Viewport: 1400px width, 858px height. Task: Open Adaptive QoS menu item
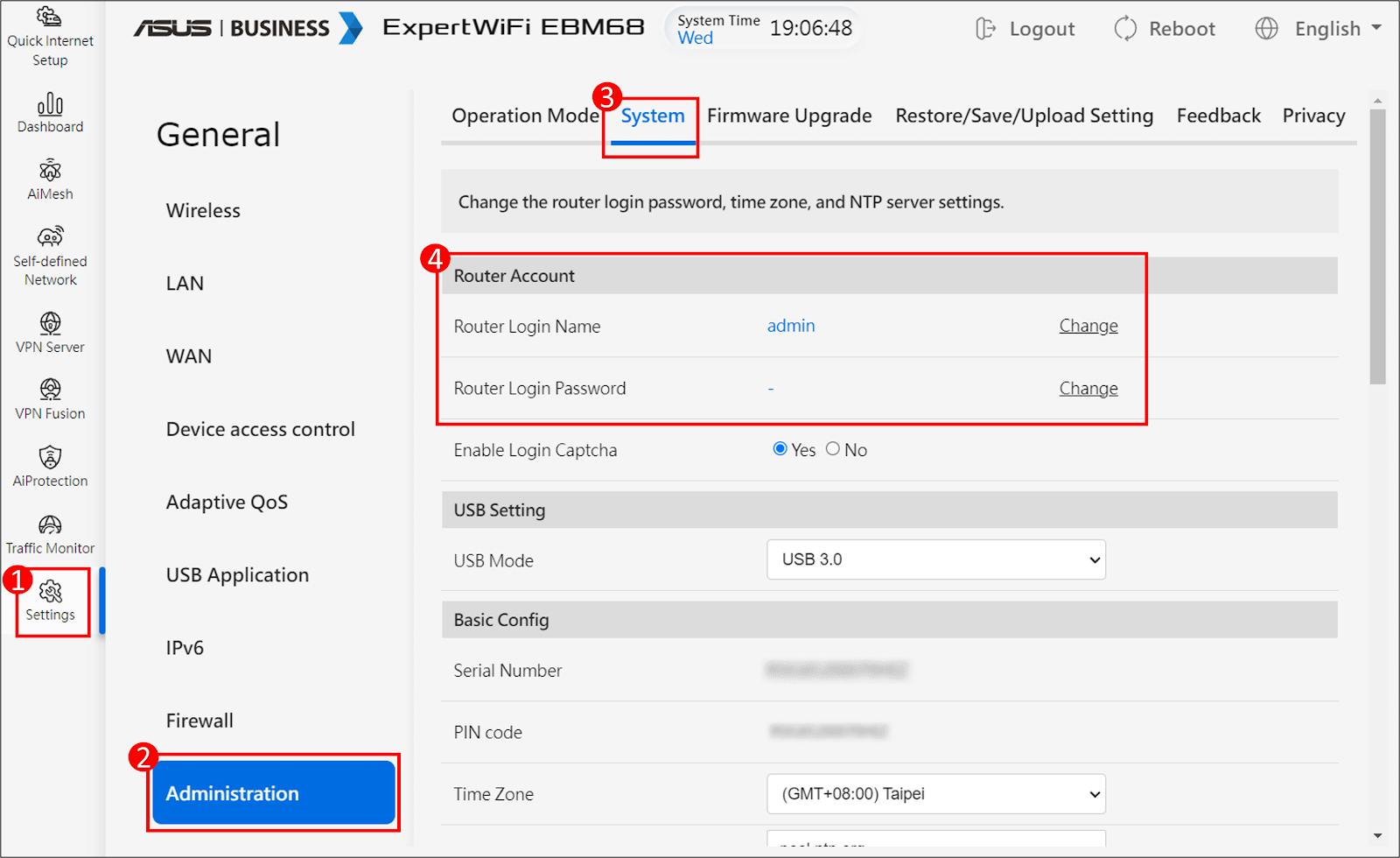(x=227, y=502)
